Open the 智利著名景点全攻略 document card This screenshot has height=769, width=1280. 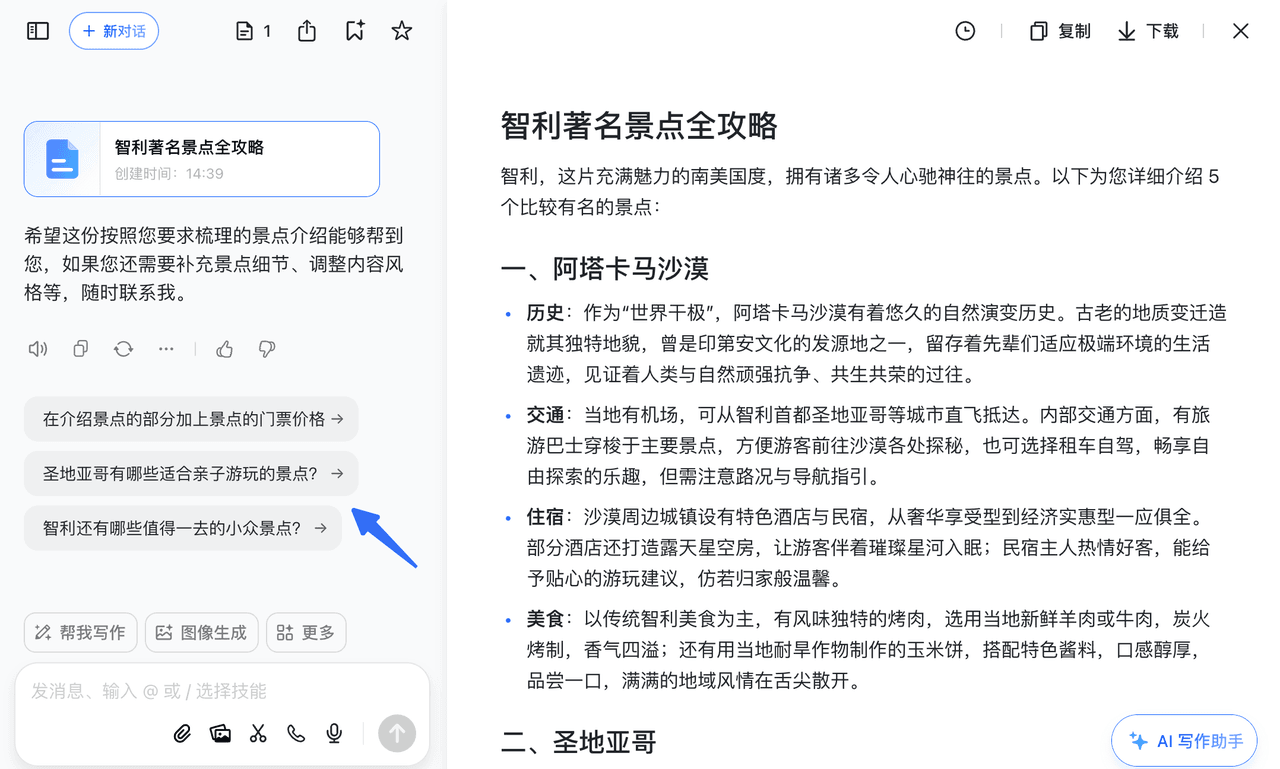pyautogui.click(x=202, y=159)
